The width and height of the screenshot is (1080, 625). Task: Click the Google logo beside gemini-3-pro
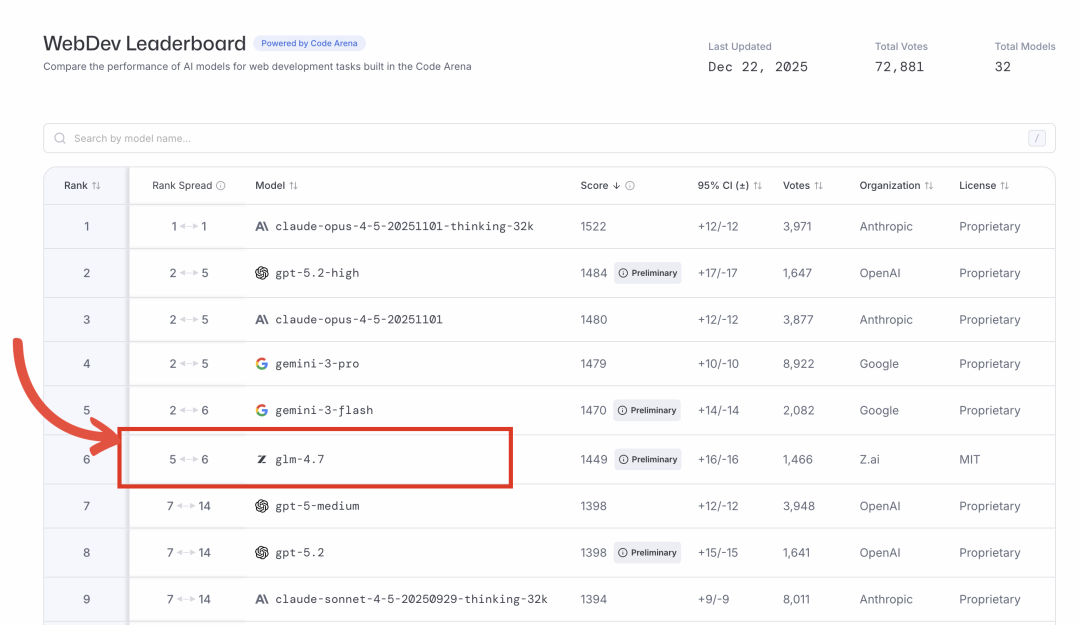(x=262, y=364)
